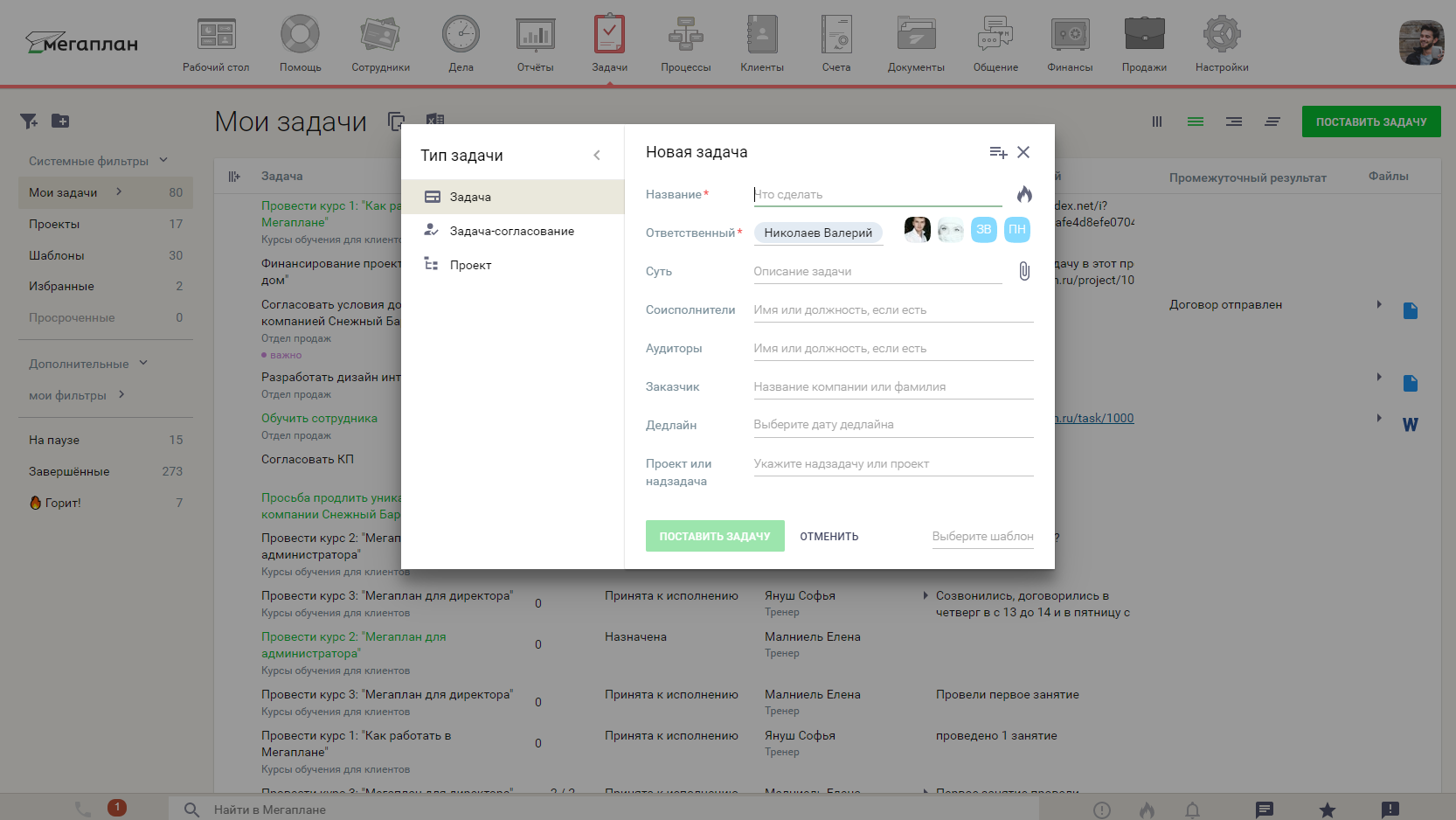Close the Новая задача dialog
The image size is (1456, 820).
pos(1023,152)
